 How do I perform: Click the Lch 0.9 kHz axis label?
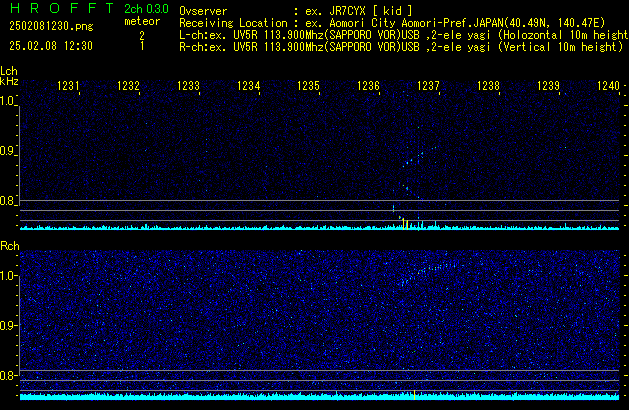click(x=7, y=151)
